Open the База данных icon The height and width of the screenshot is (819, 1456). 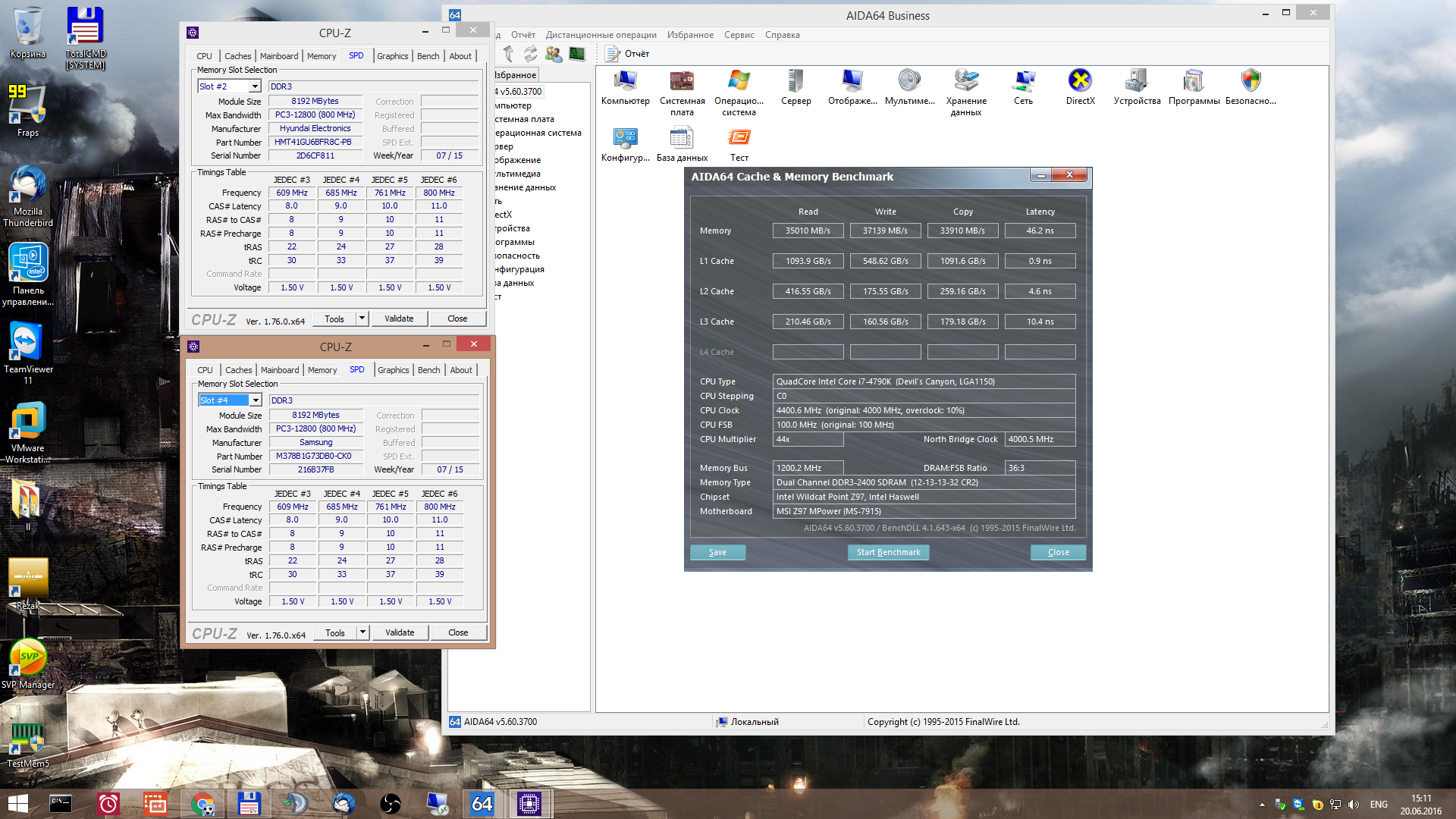pos(681,138)
